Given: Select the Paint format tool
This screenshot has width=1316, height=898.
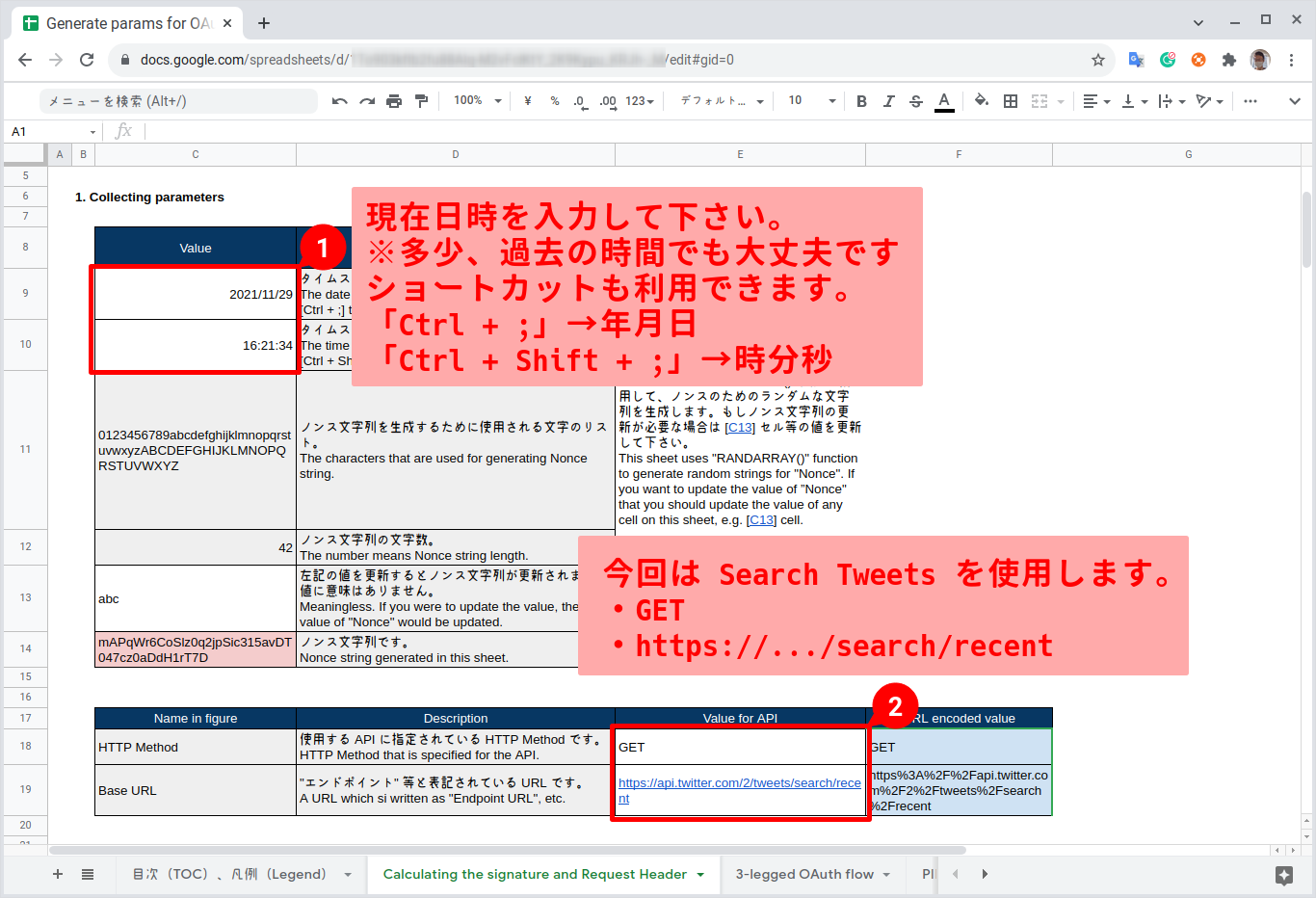Looking at the screenshot, I should tap(421, 100).
